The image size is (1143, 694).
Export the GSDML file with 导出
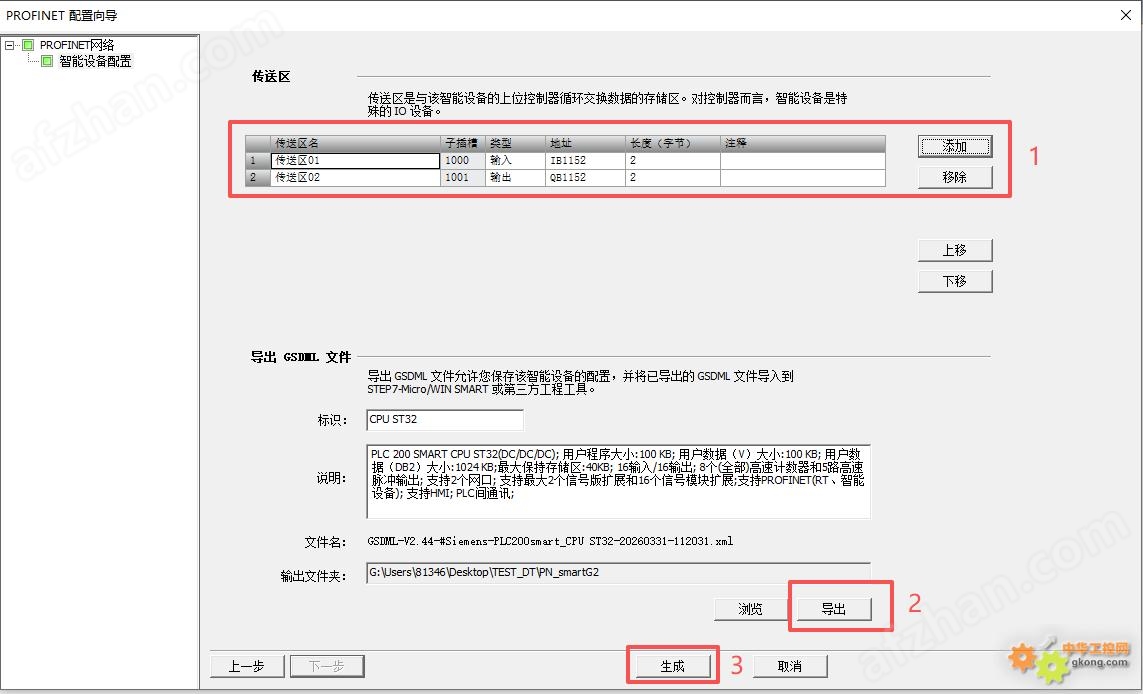pos(834,609)
